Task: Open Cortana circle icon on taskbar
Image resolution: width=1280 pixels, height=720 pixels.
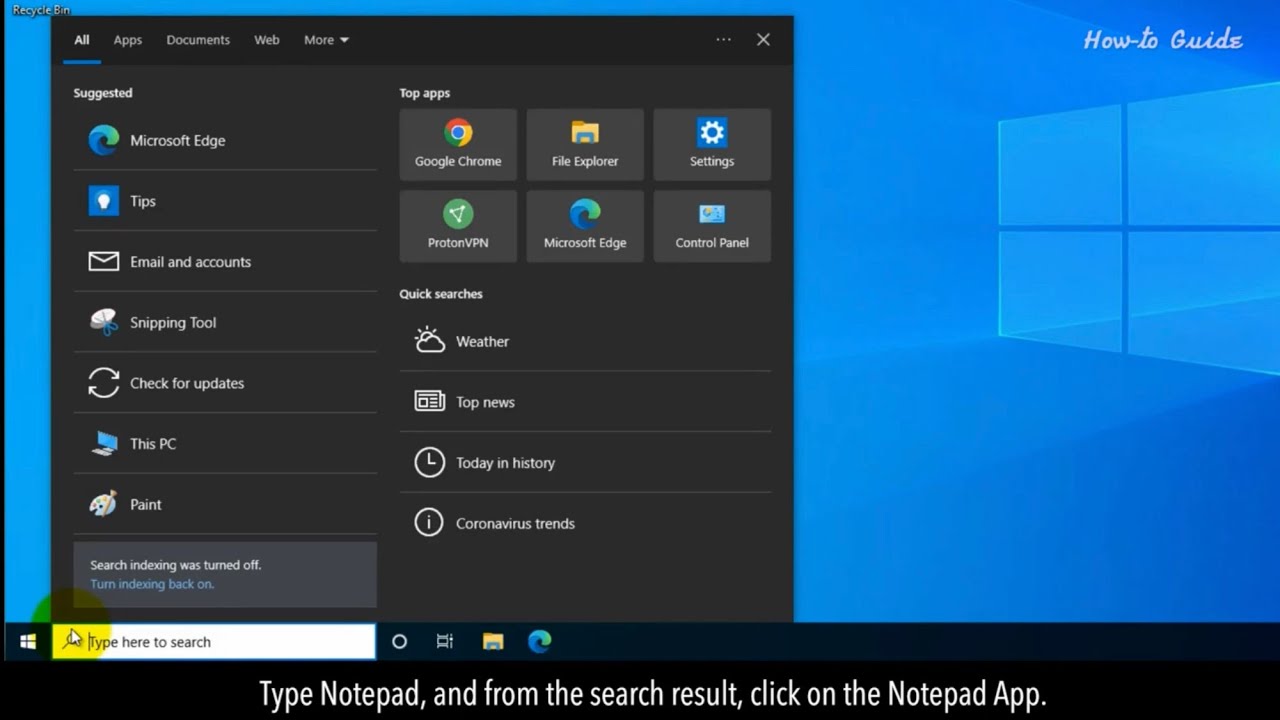Action: pyautogui.click(x=399, y=642)
